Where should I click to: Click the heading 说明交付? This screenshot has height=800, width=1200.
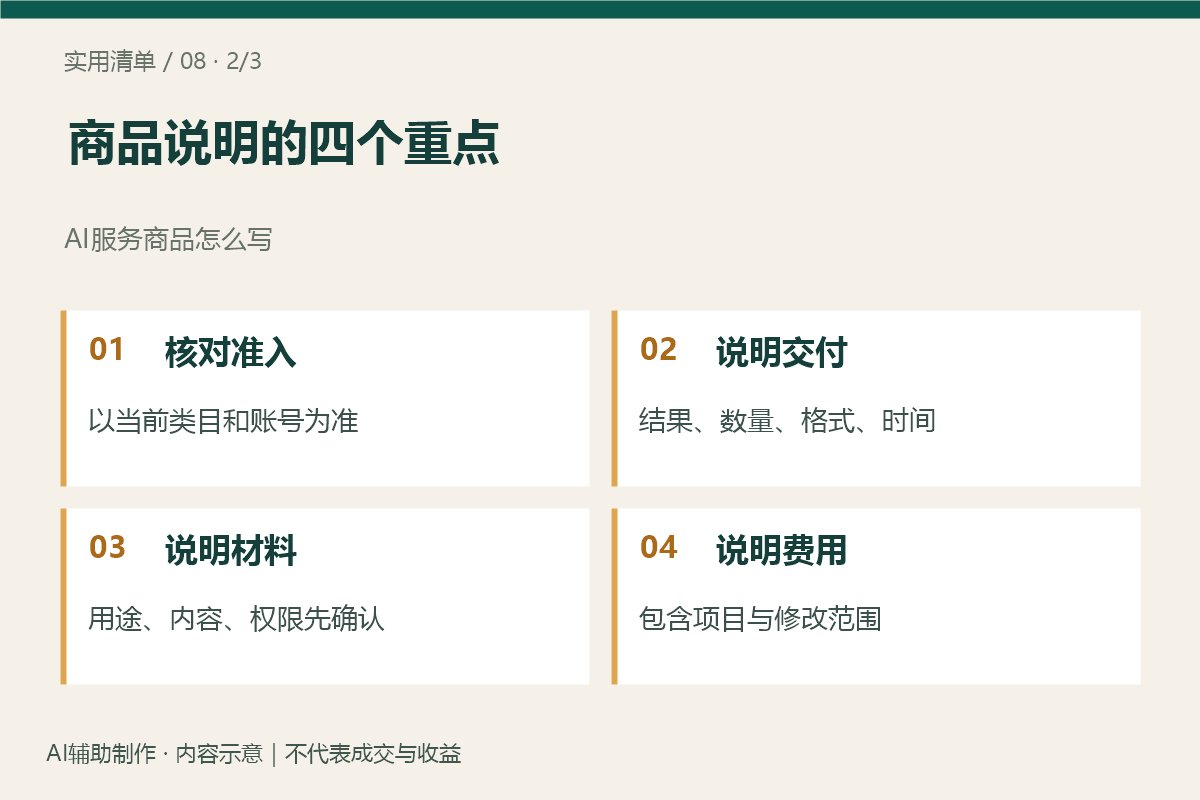point(782,353)
